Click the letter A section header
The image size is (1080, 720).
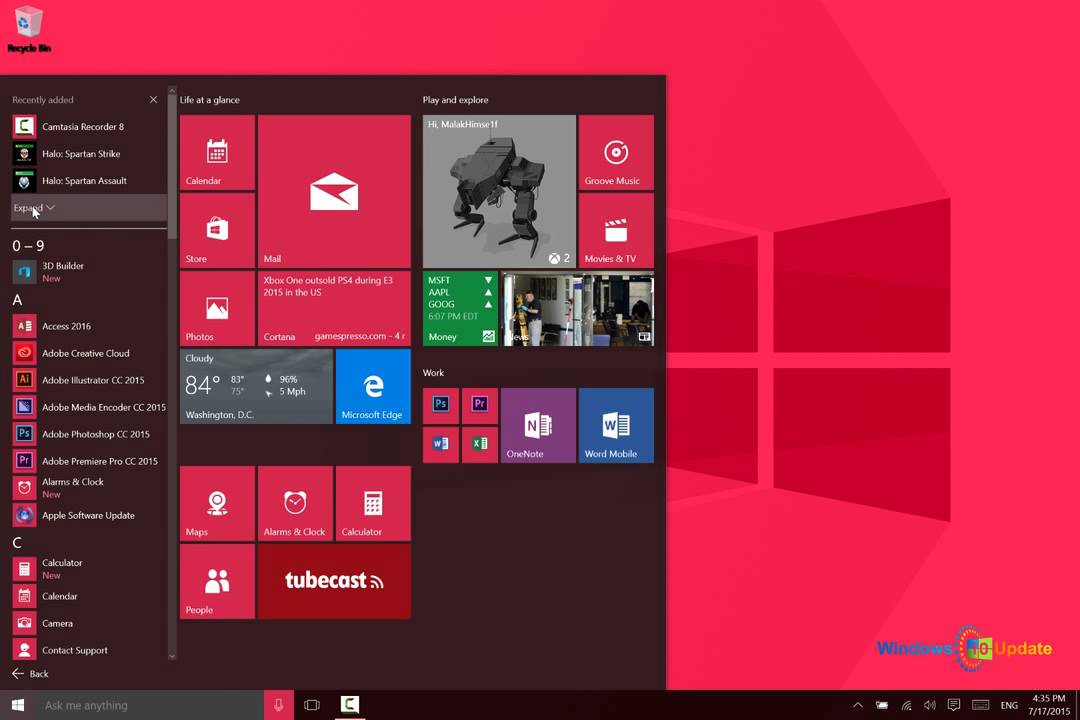[17, 300]
